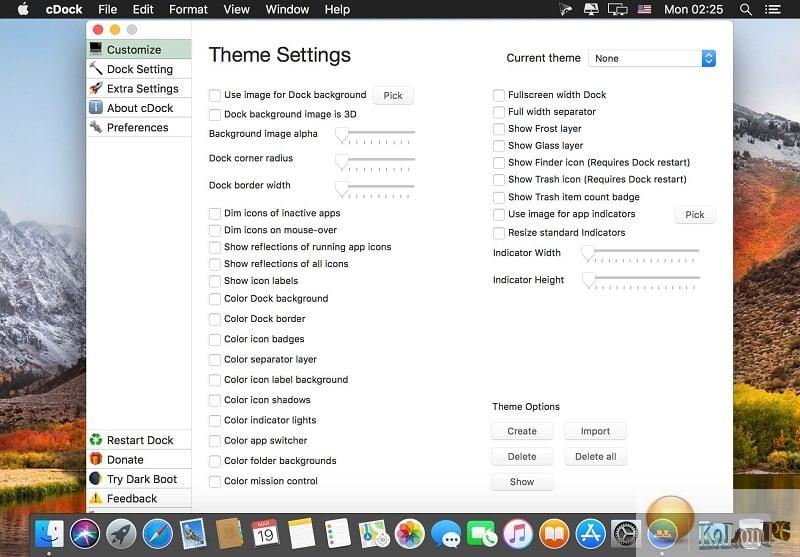Select Try Dark Boot in sidebar
This screenshot has width=800, height=557.
pos(139,479)
